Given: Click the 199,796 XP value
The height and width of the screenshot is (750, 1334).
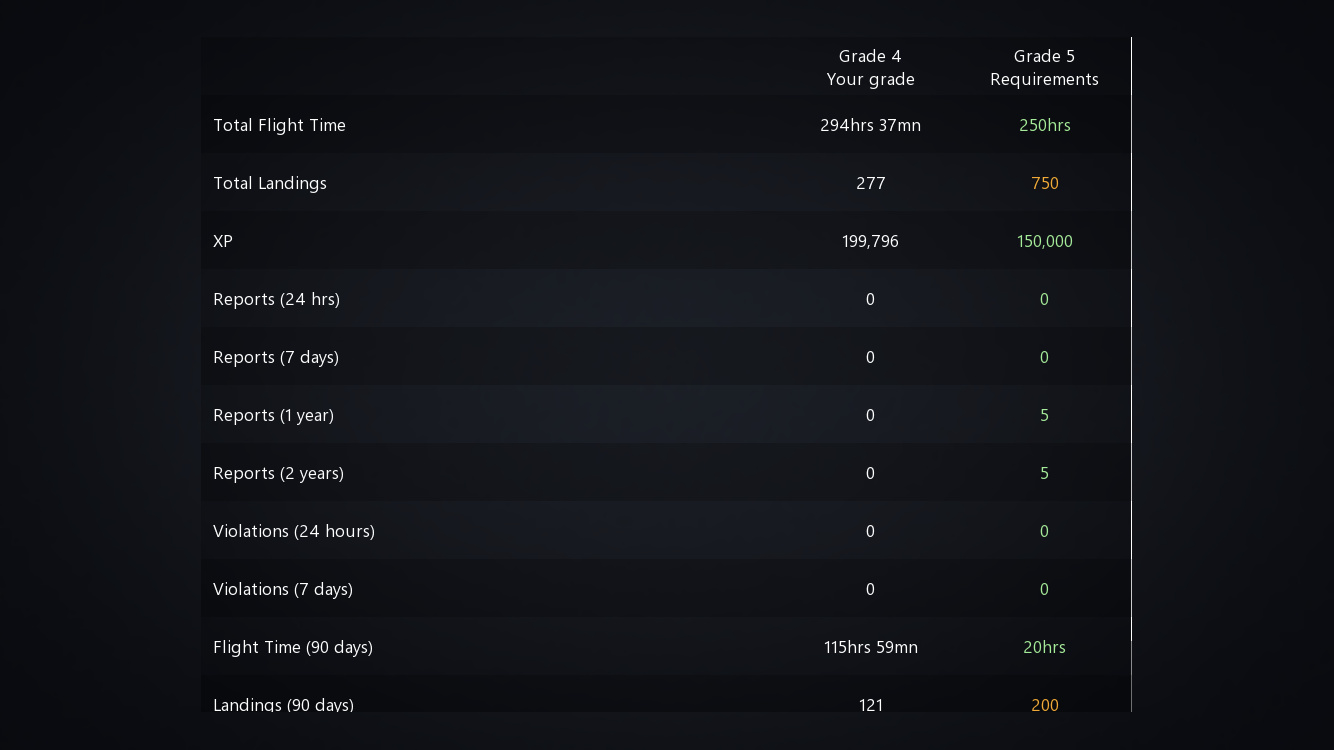Looking at the screenshot, I should [870, 241].
